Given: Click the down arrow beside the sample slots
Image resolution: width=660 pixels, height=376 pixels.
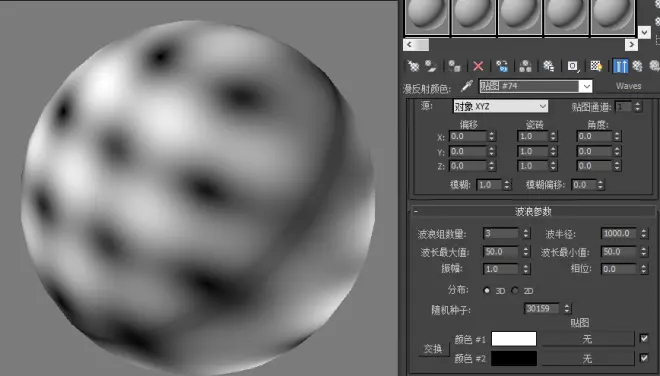Looking at the screenshot, I should 644,32.
